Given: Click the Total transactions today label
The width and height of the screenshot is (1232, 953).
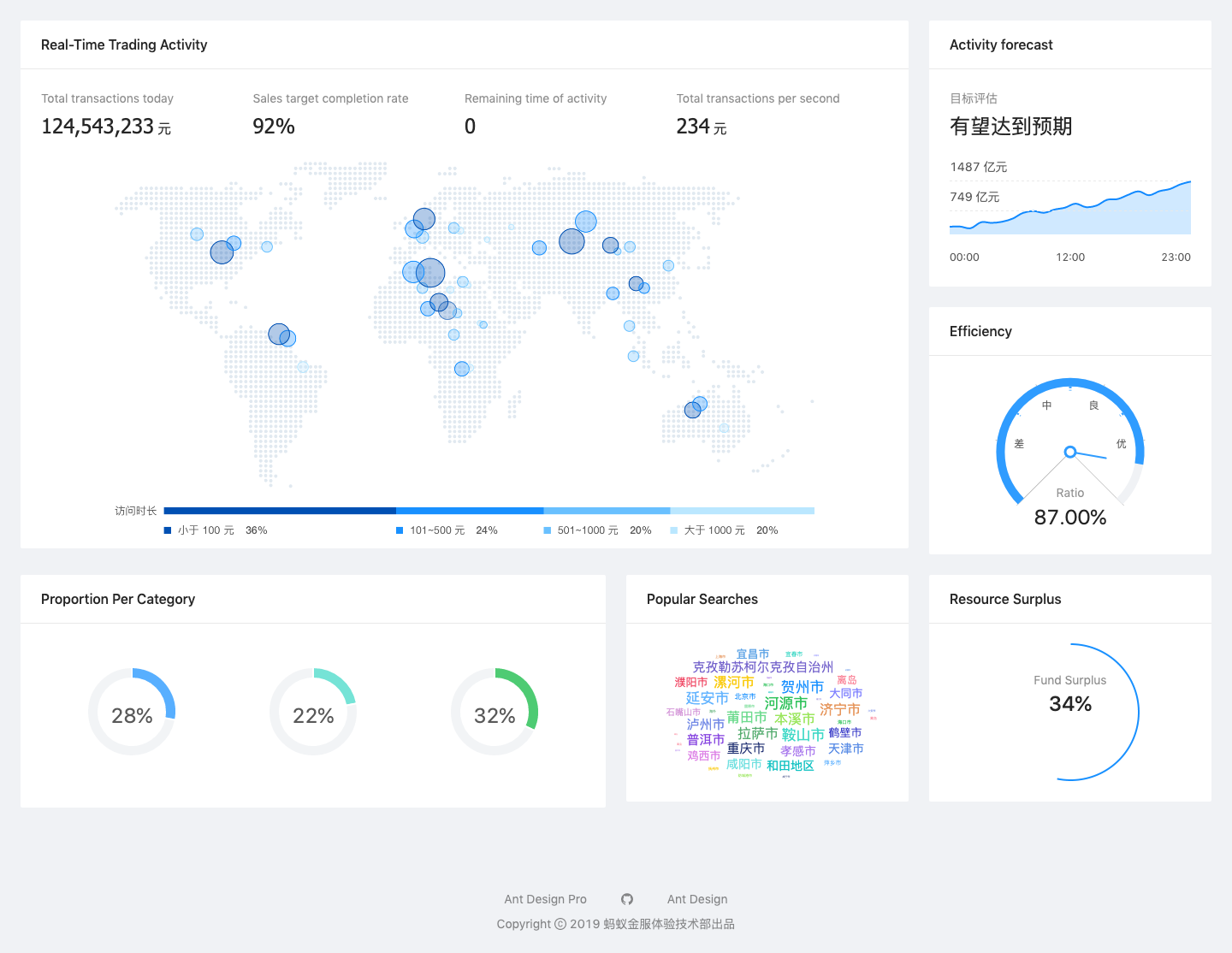Looking at the screenshot, I should pos(107,98).
